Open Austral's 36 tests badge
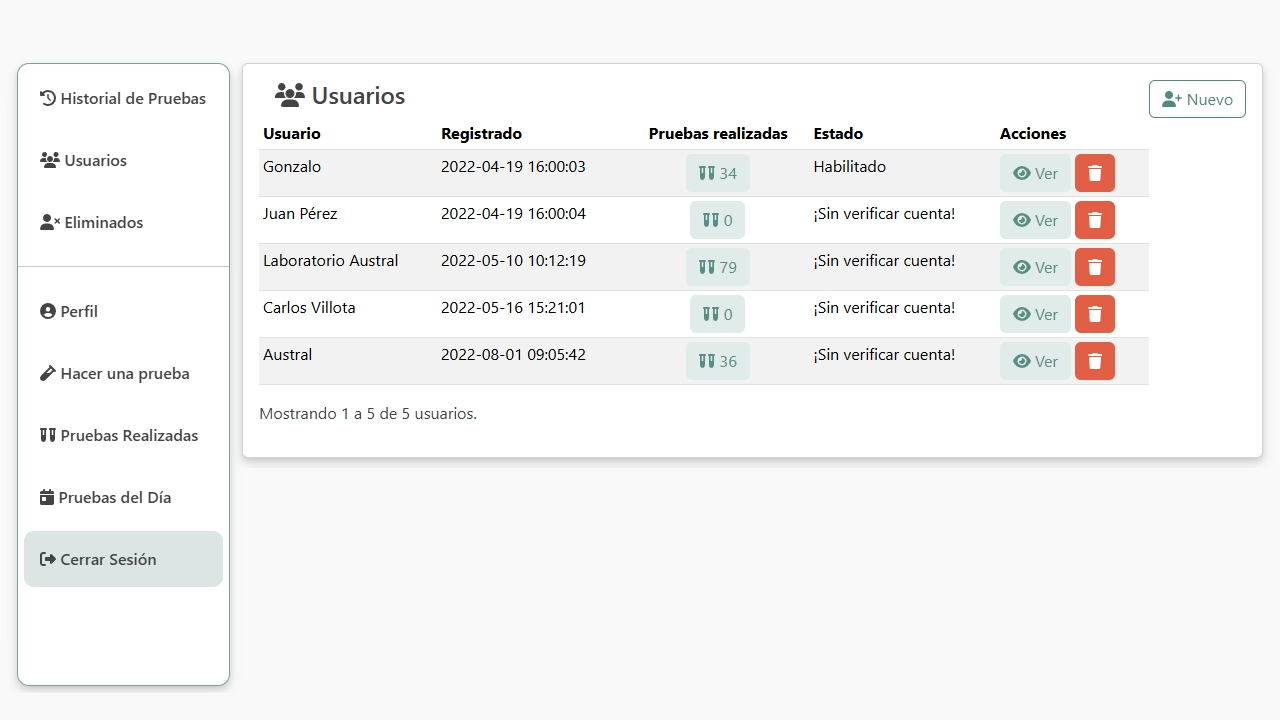The width and height of the screenshot is (1280, 720). click(x=717, y=361)
